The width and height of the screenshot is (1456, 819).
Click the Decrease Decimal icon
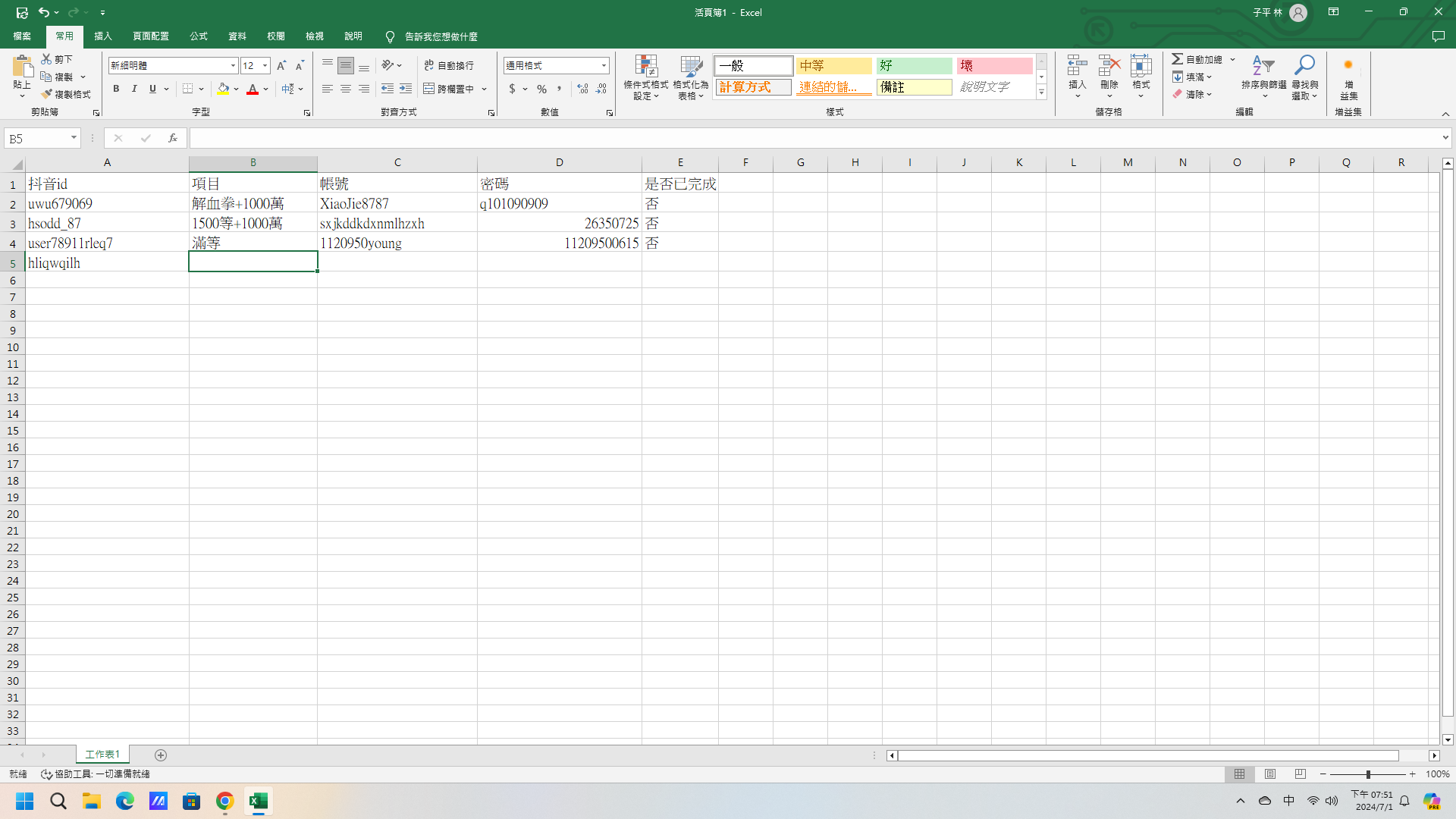tap(601, 89)
